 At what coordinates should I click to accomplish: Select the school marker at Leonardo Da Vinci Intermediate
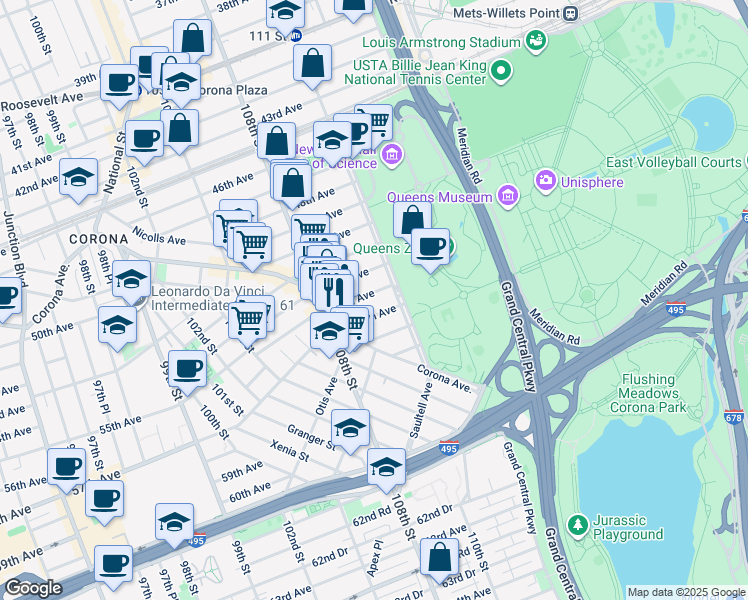(x=132, y=279)
